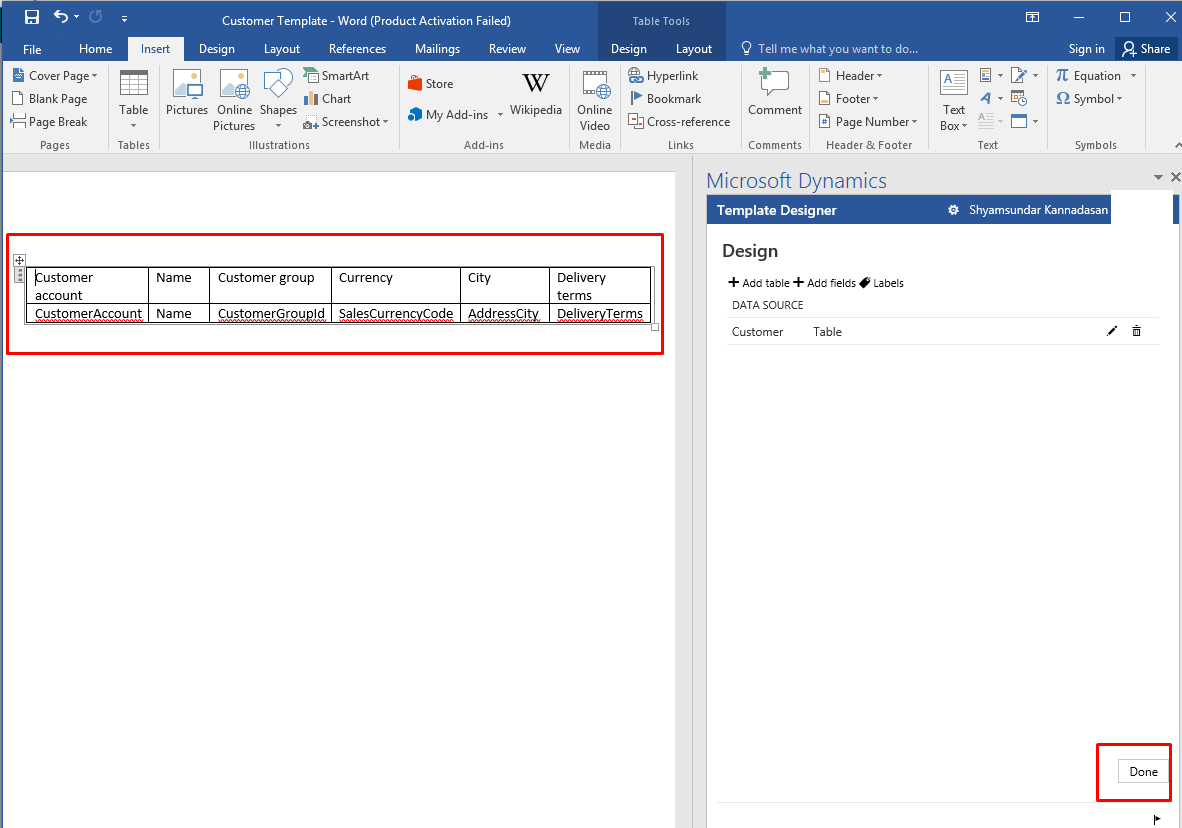Insert a Cross-reference
1182x828 pixels.
click(x=678, y=121)
